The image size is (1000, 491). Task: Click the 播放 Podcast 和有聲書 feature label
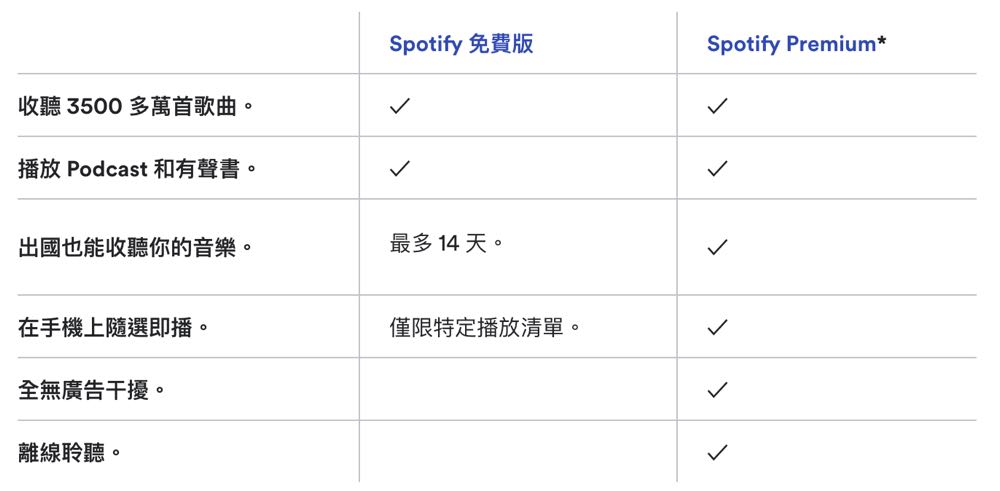pos(138,169)
